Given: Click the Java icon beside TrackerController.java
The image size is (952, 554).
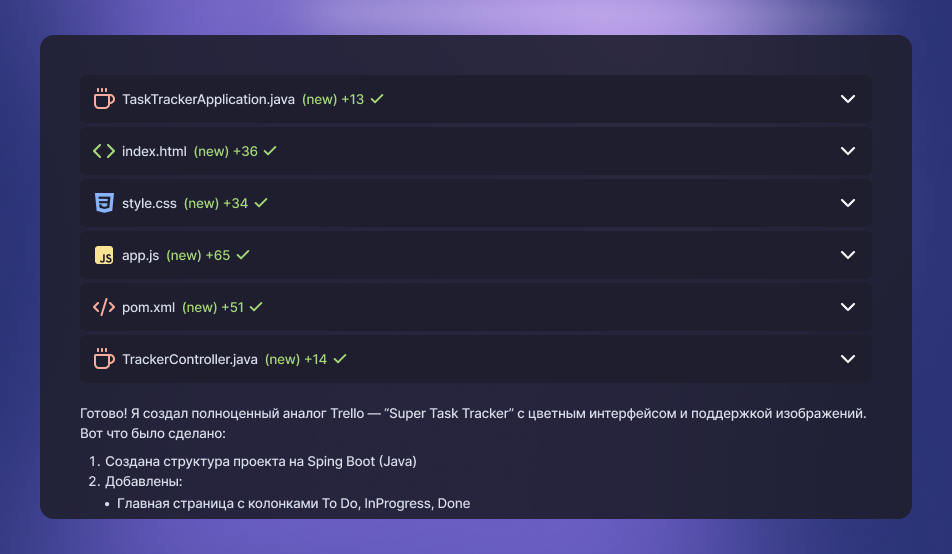Looking at the screenshot, I should (x=104, y=359).
